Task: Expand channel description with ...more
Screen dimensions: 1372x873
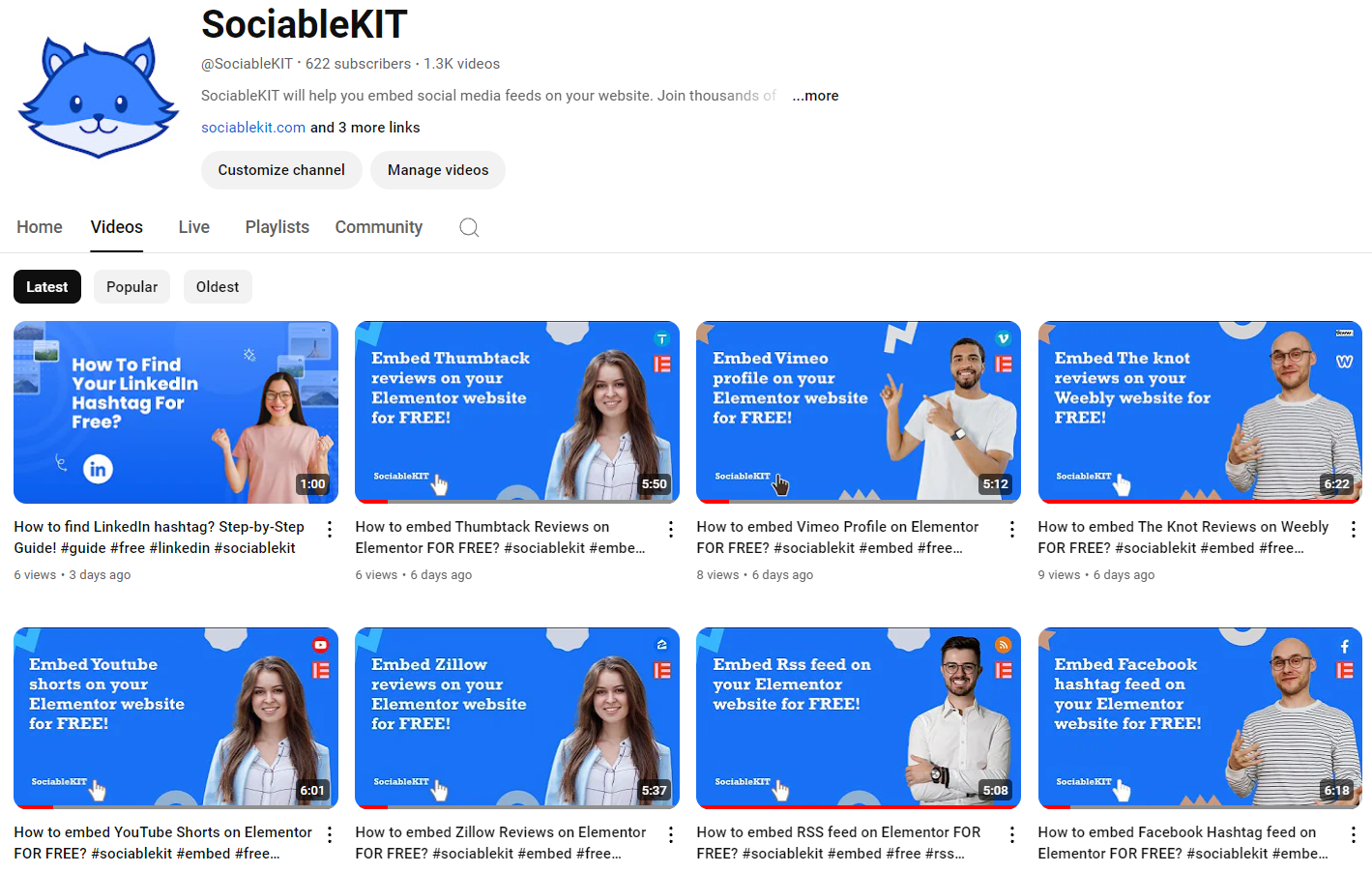Action: 815,96
